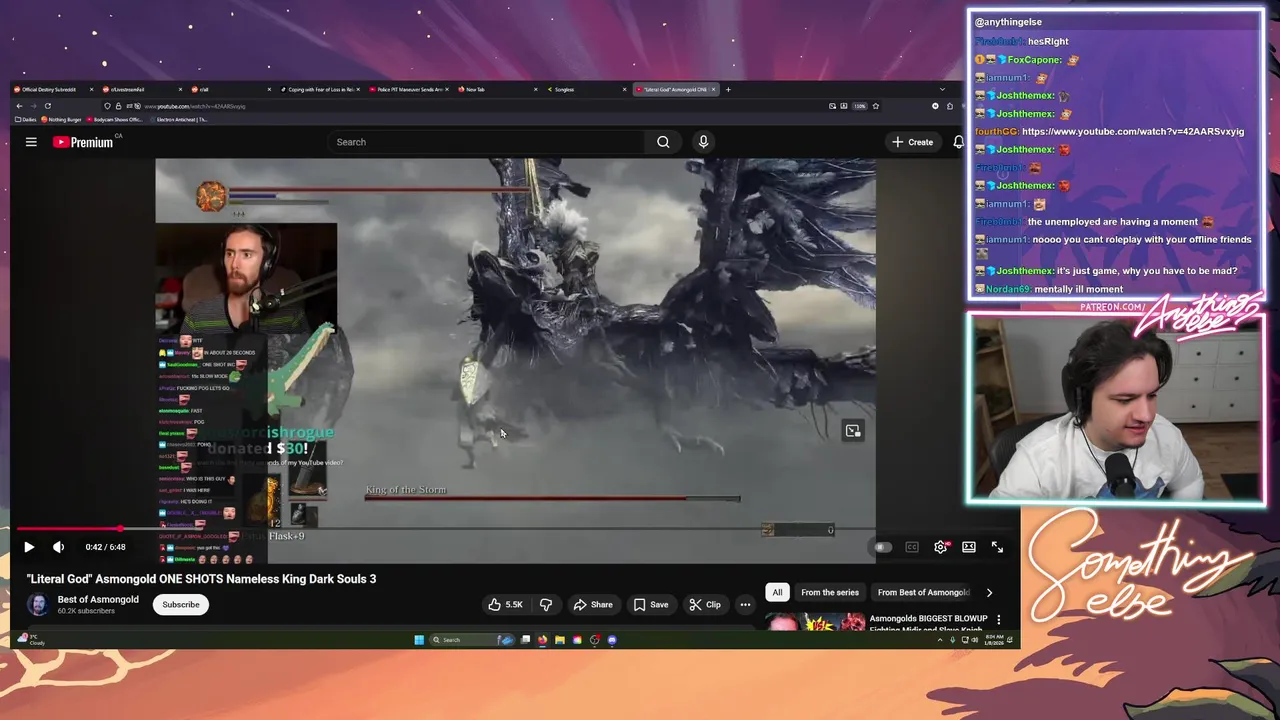The width and height of the screenshot is (1280, 720).
Task: Show more filter chips with the right chevron
Action: click(989, 592)
